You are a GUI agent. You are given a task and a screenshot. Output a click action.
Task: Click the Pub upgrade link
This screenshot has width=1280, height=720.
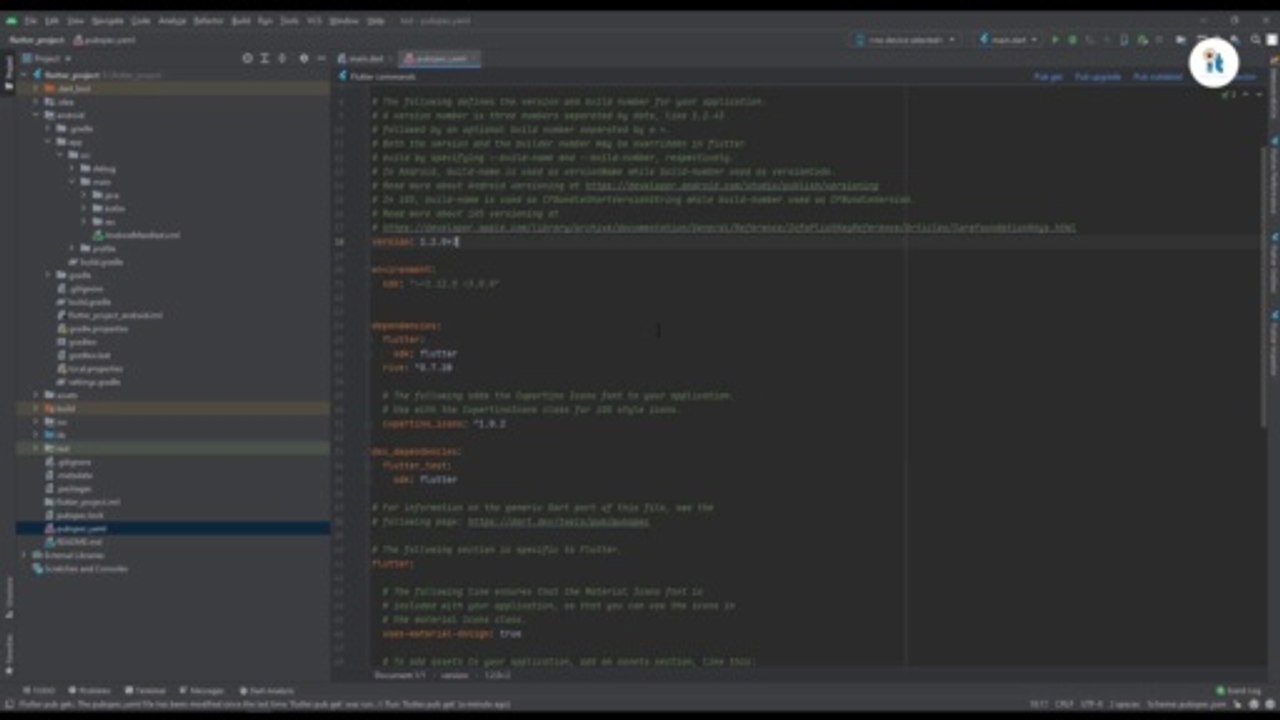[1098, 77]
